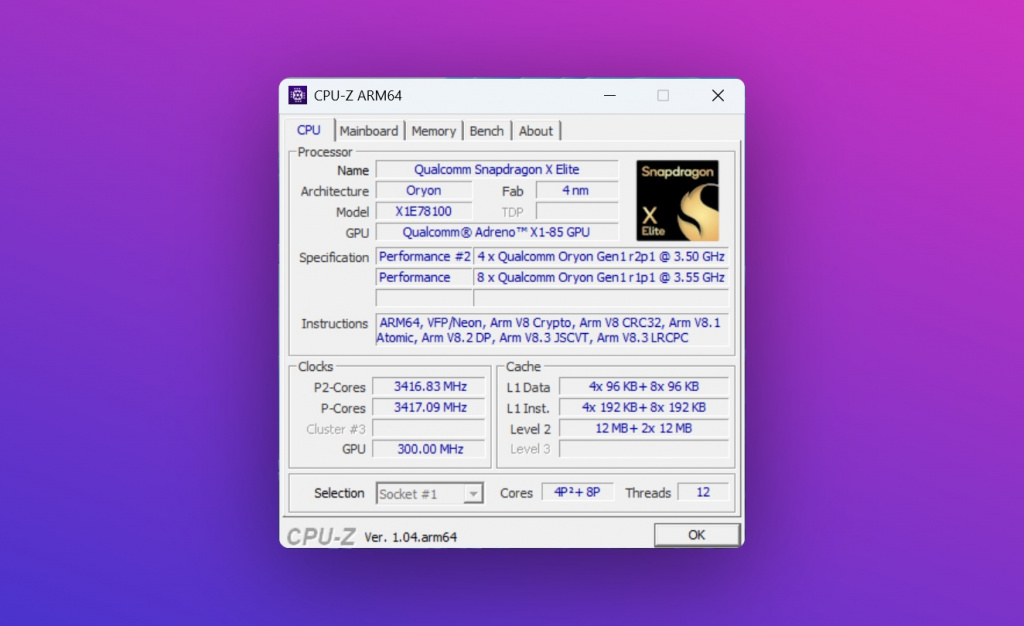Close the CPU-Z ARM64 window

click(717, 96)
